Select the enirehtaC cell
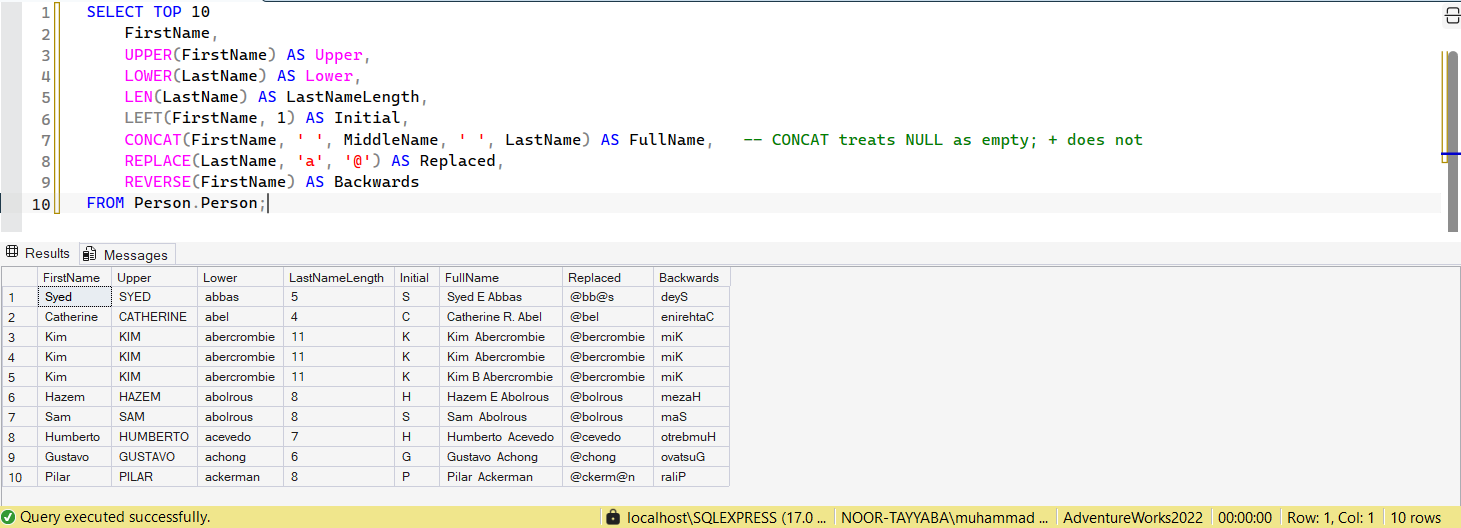 point(691,317)
